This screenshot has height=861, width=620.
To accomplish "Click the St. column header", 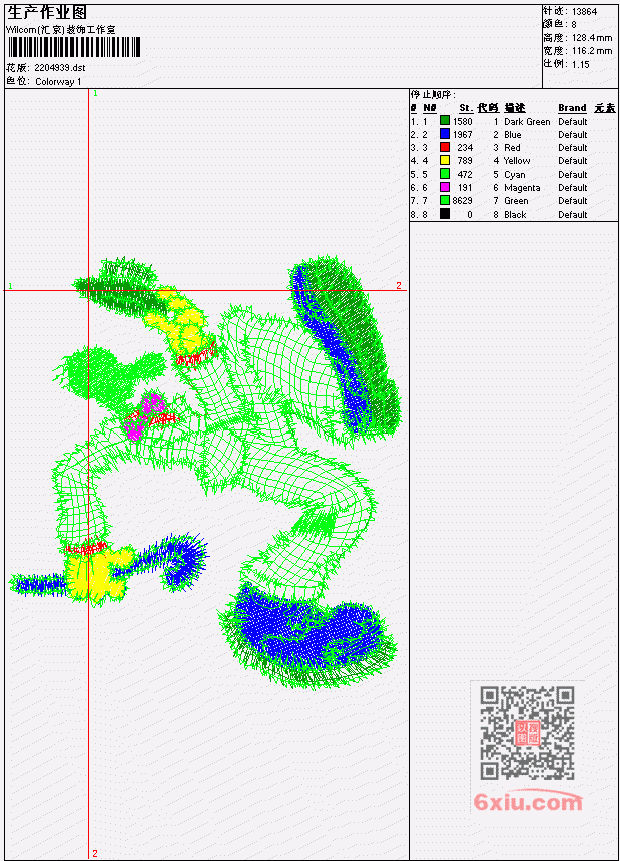I will 466,108.
